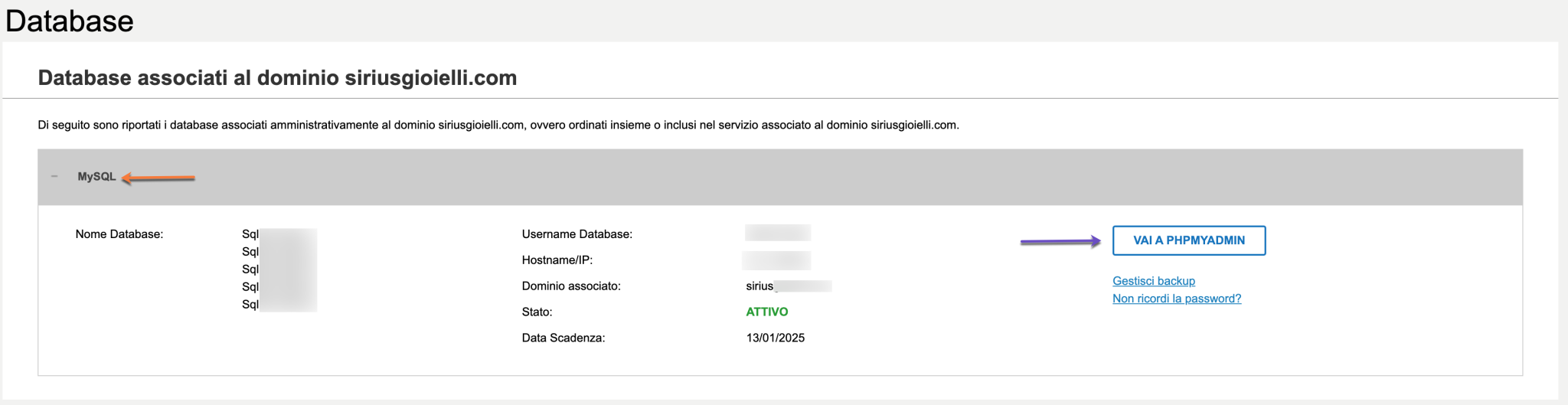The image size is (1568, 405).
Task: Click the associated domain value starting with sirius
Action: coord(787,286)
